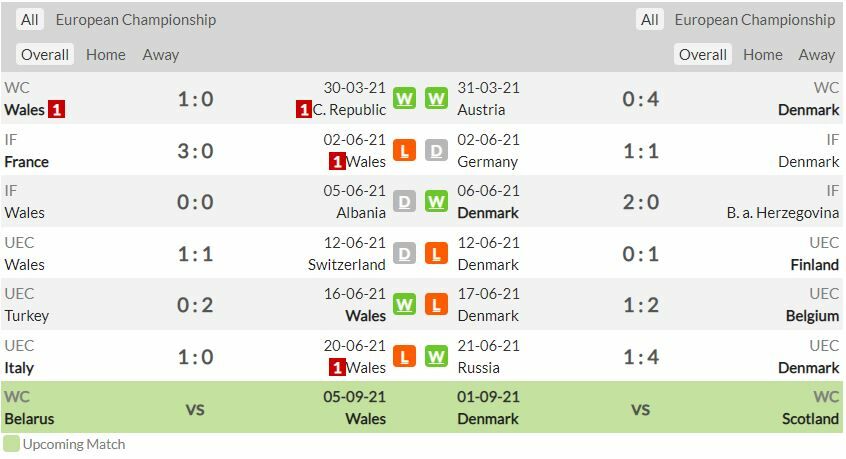Click the red card icon beside Wales in first row

pos(57,110)
